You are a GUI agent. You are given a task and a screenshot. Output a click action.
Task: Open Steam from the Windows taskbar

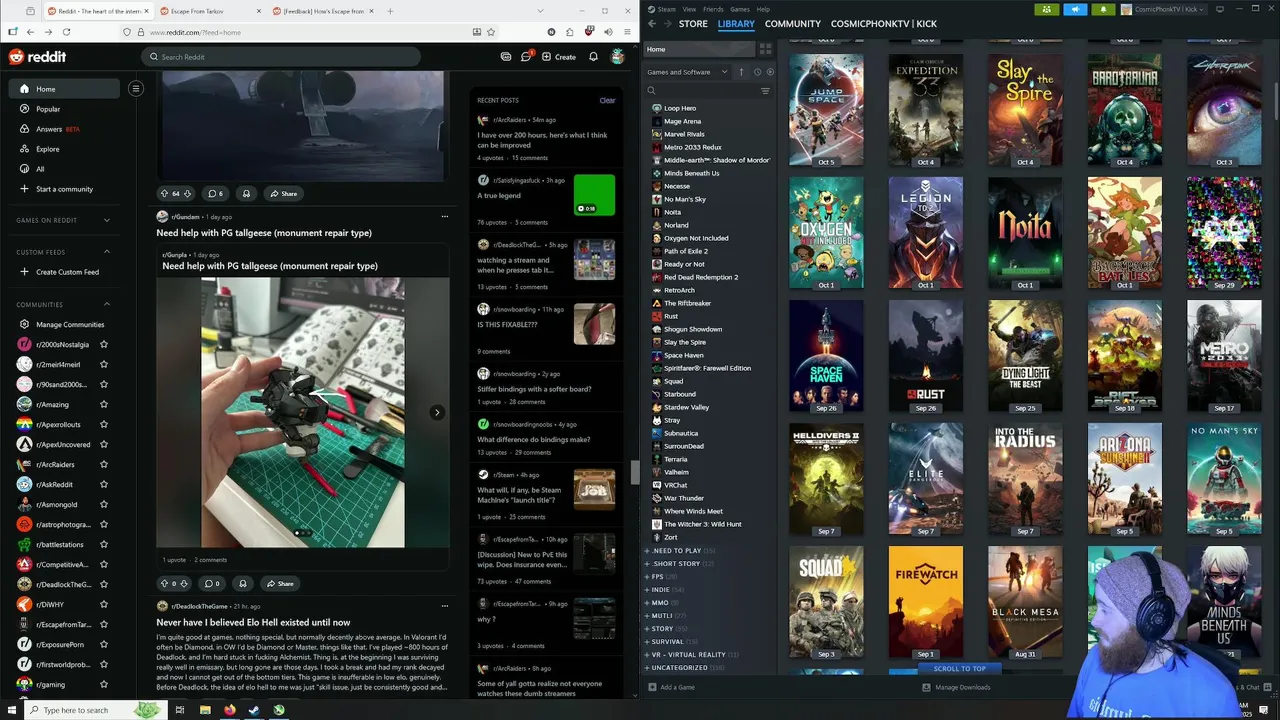point(254,710)
